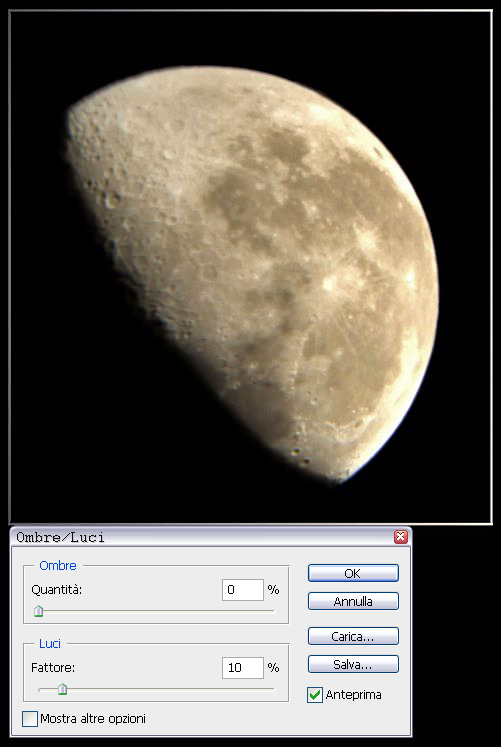Click the Ombre/Luci title bar
This screenshot has height=747, width=501.
tap(211, 537)
